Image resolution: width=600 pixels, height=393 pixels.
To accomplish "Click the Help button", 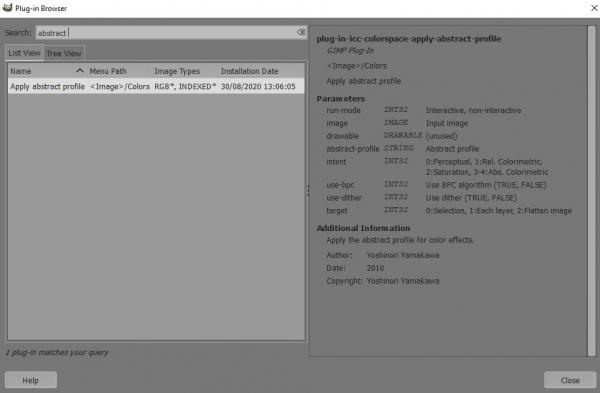I will pos(31,380).
